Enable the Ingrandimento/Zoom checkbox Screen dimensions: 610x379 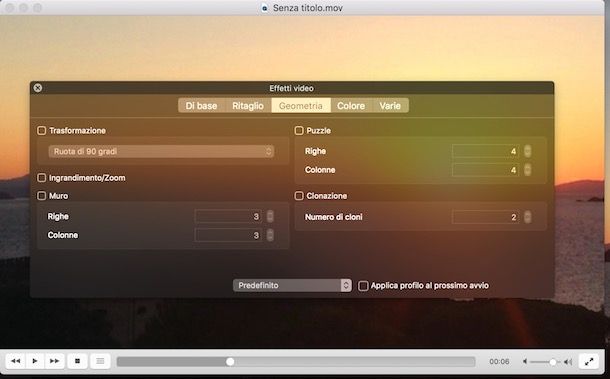click(x=42, y=178)
